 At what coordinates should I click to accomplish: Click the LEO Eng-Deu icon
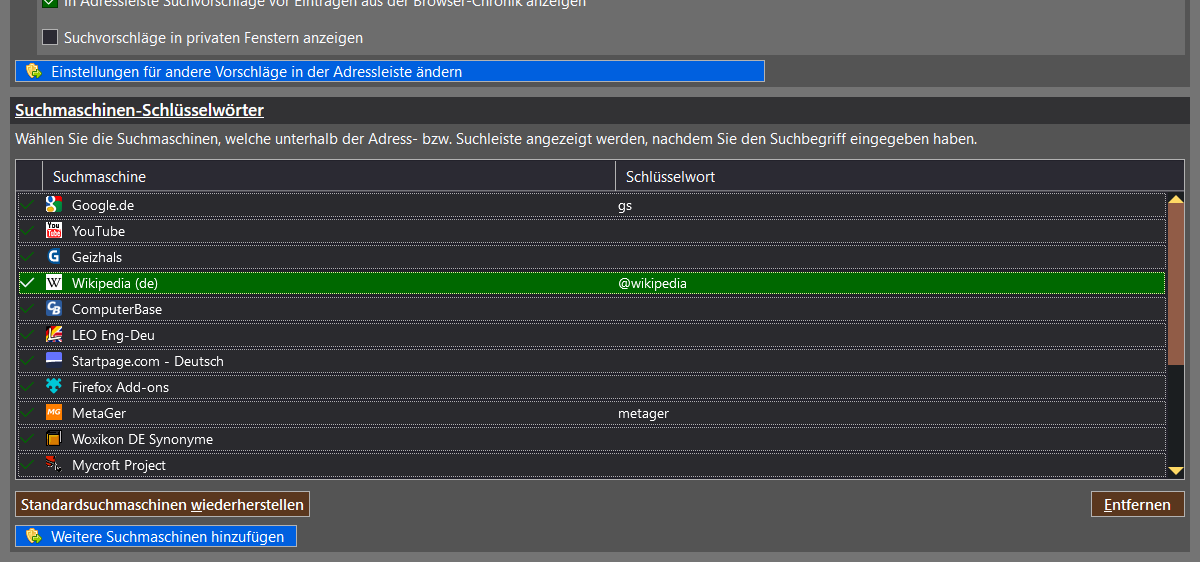54,335
